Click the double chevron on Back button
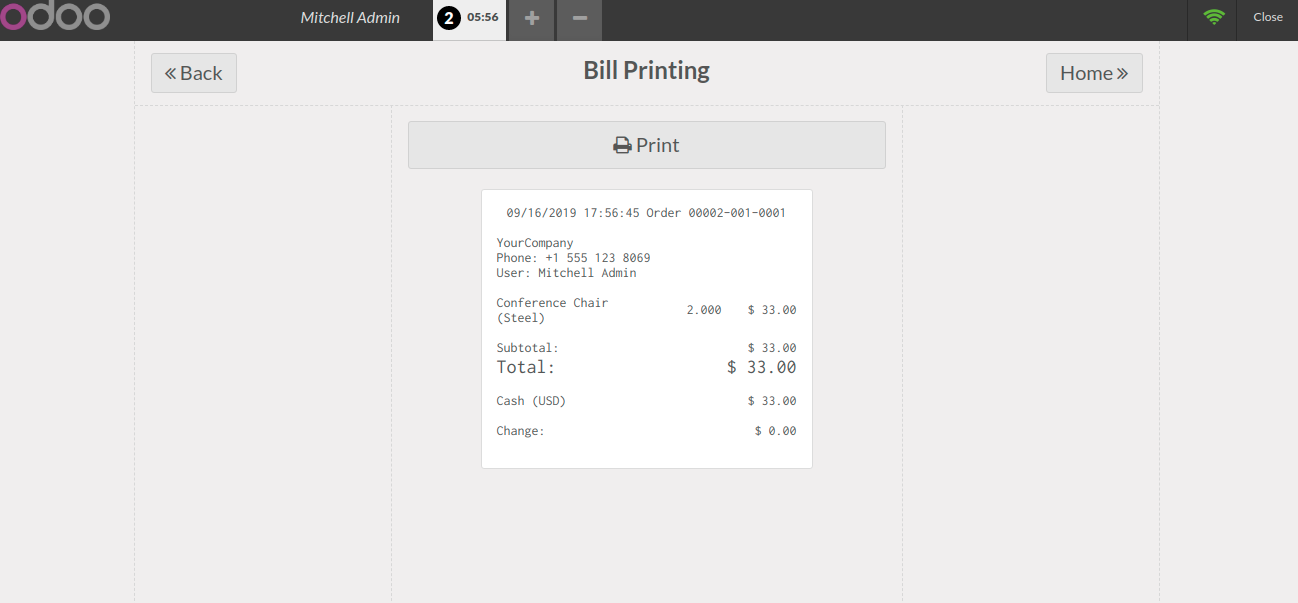 170,73
